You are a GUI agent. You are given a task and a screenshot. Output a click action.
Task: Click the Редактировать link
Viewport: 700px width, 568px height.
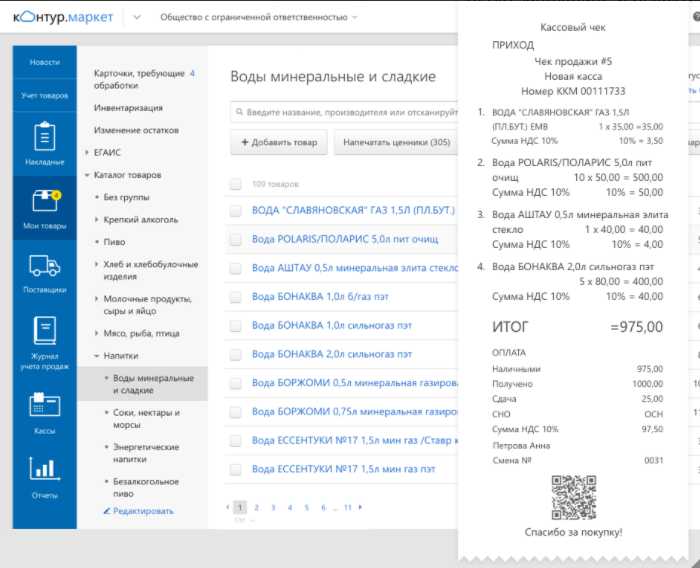[x=143, y=511]
